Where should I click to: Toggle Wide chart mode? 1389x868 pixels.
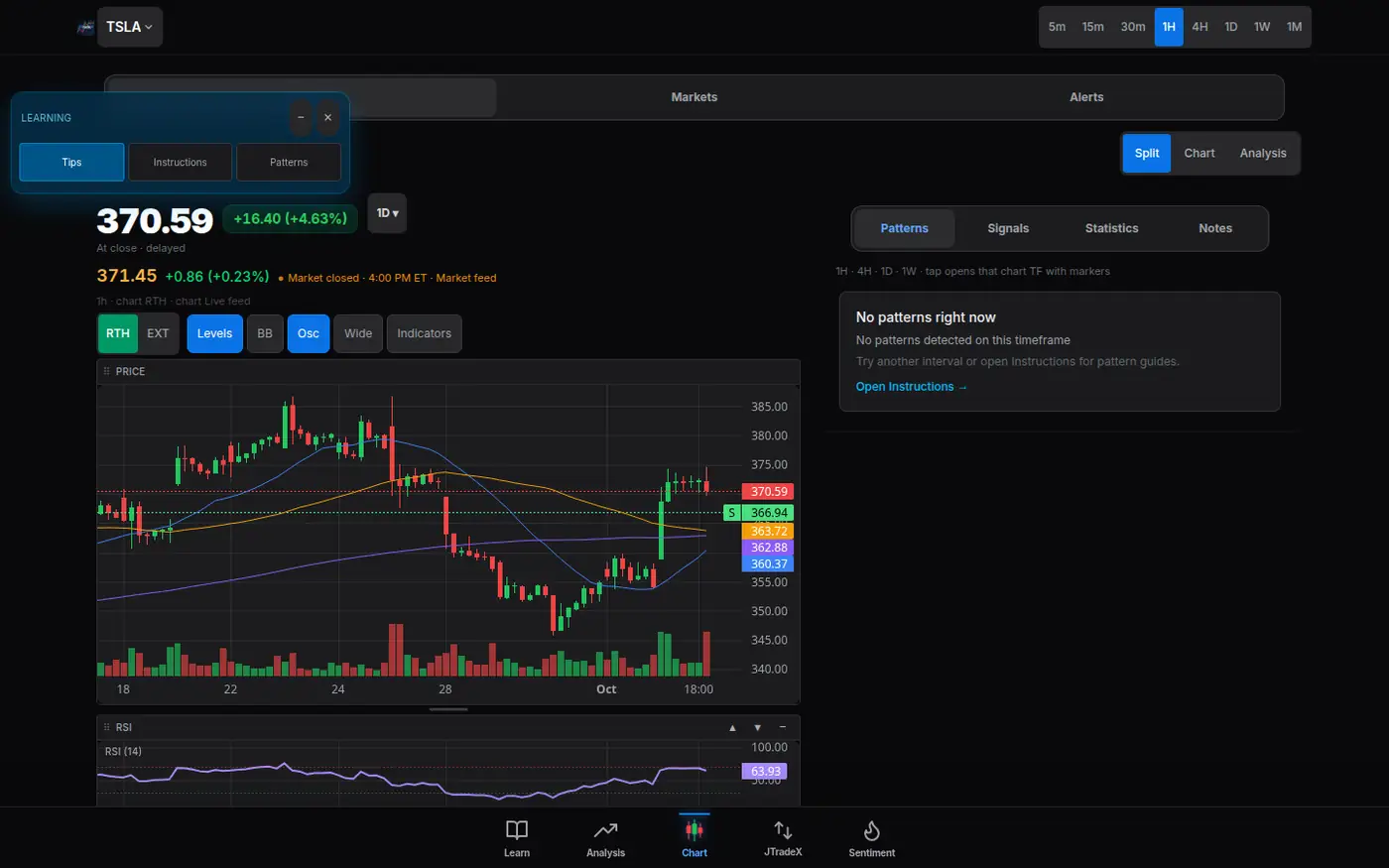(x=358, y=333)
